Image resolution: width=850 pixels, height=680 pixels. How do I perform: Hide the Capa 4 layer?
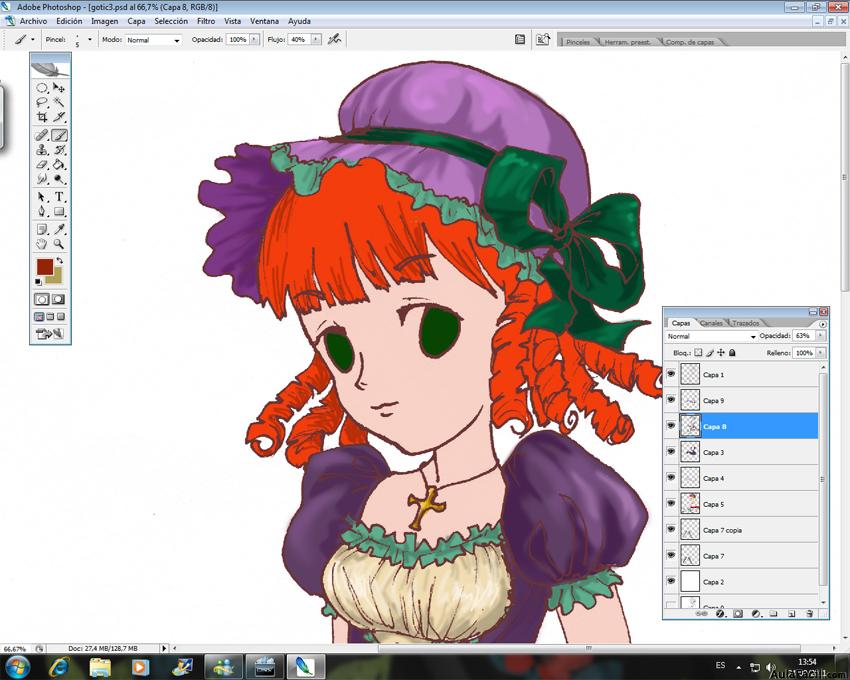(671, 478)
